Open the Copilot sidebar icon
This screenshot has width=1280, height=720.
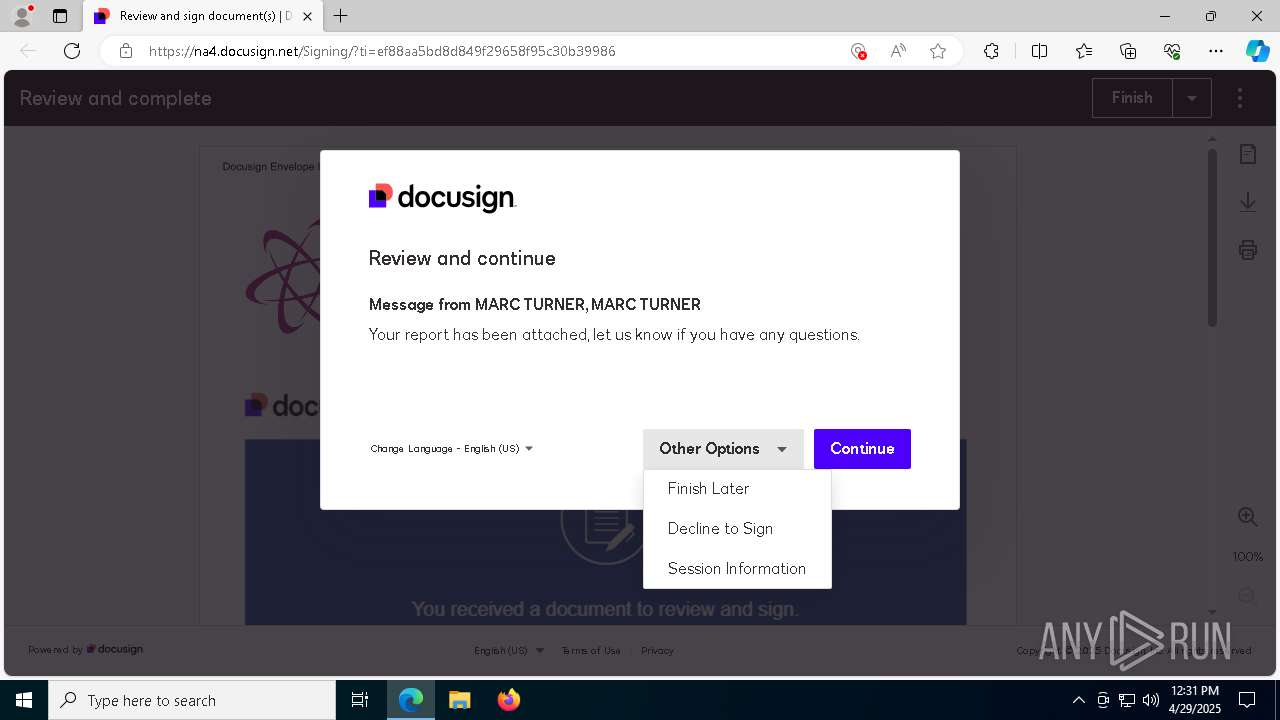1258,51
